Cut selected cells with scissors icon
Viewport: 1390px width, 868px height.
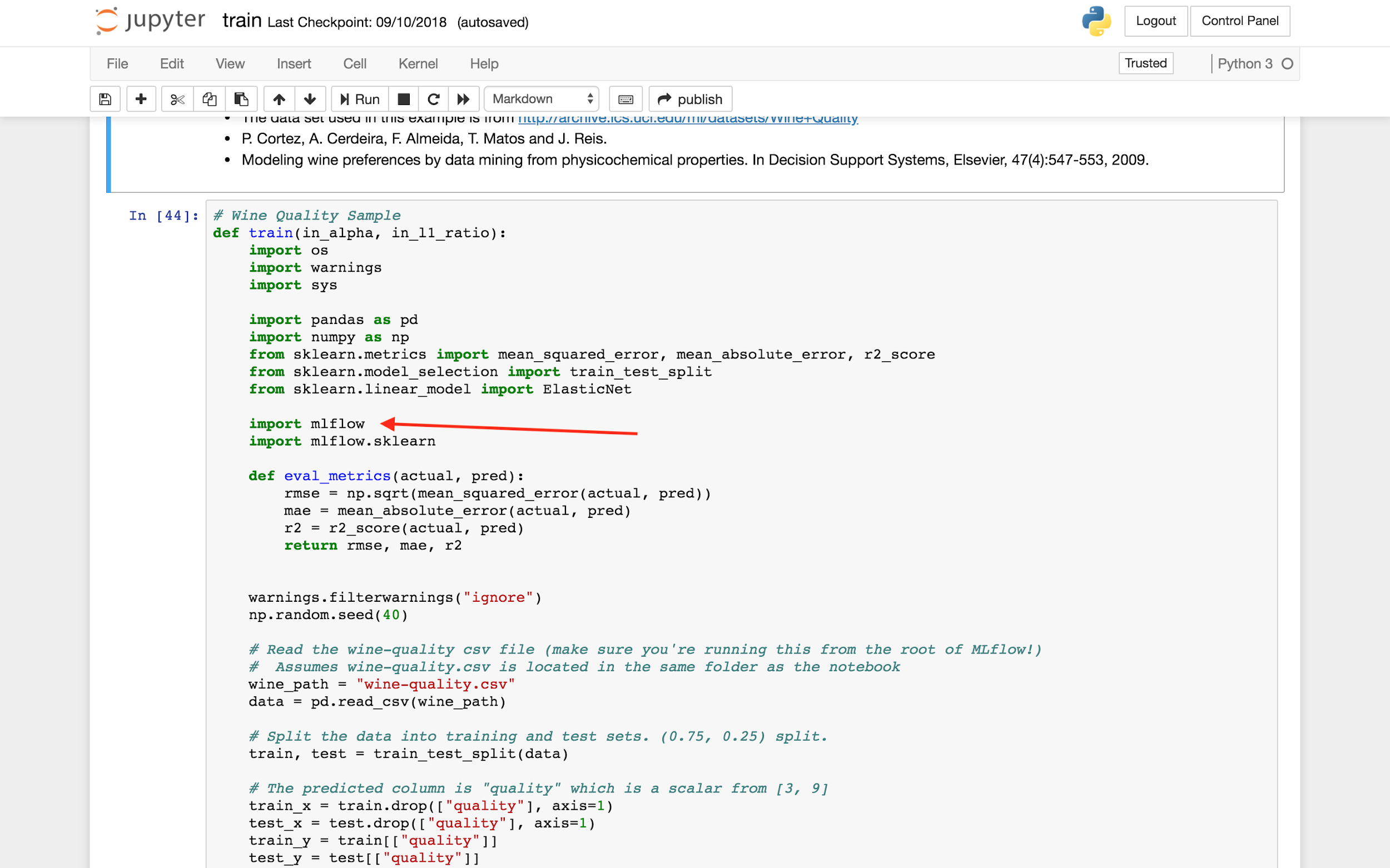177,99
